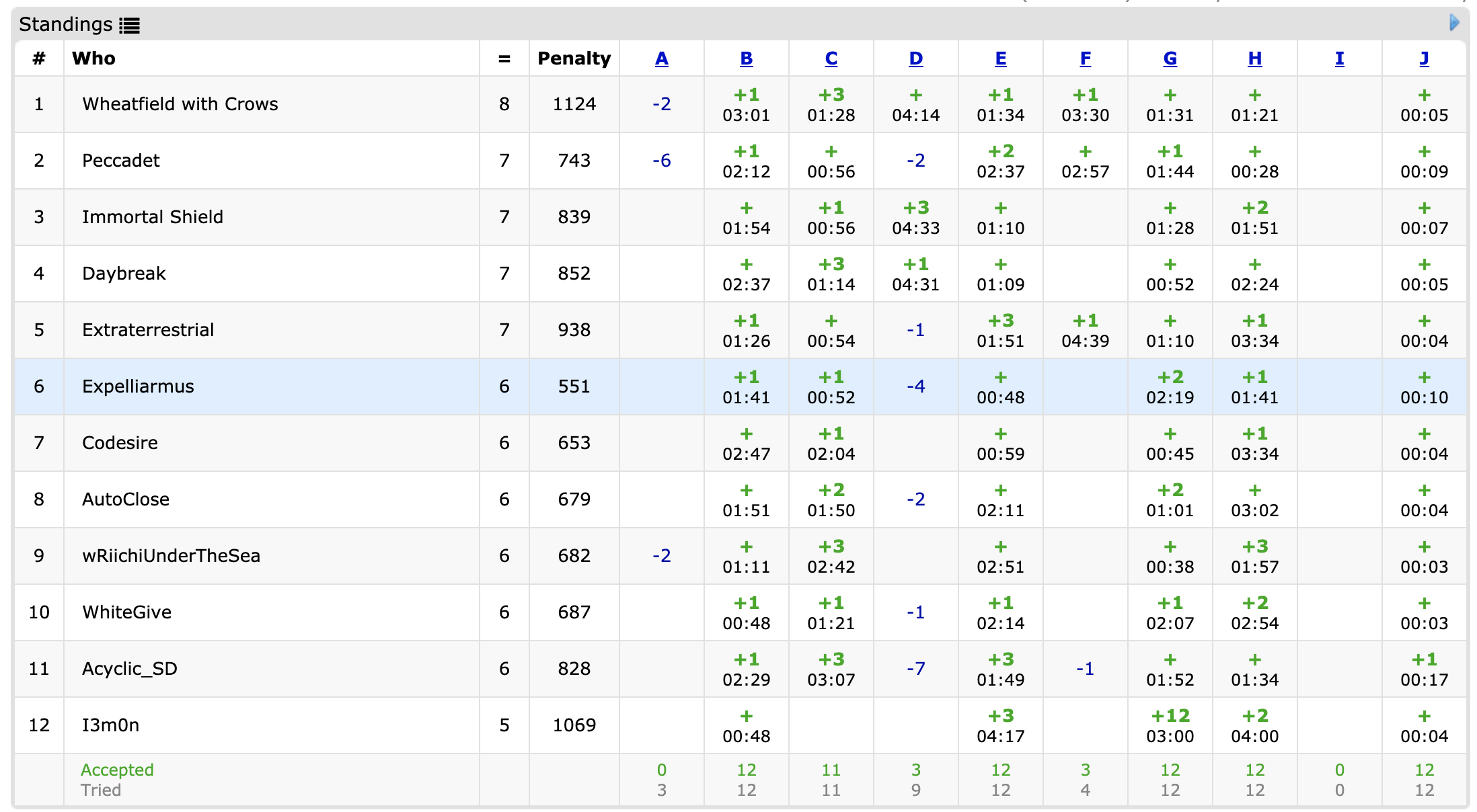Click team name wRiichiUnderTheSea

tap(171, 556)
